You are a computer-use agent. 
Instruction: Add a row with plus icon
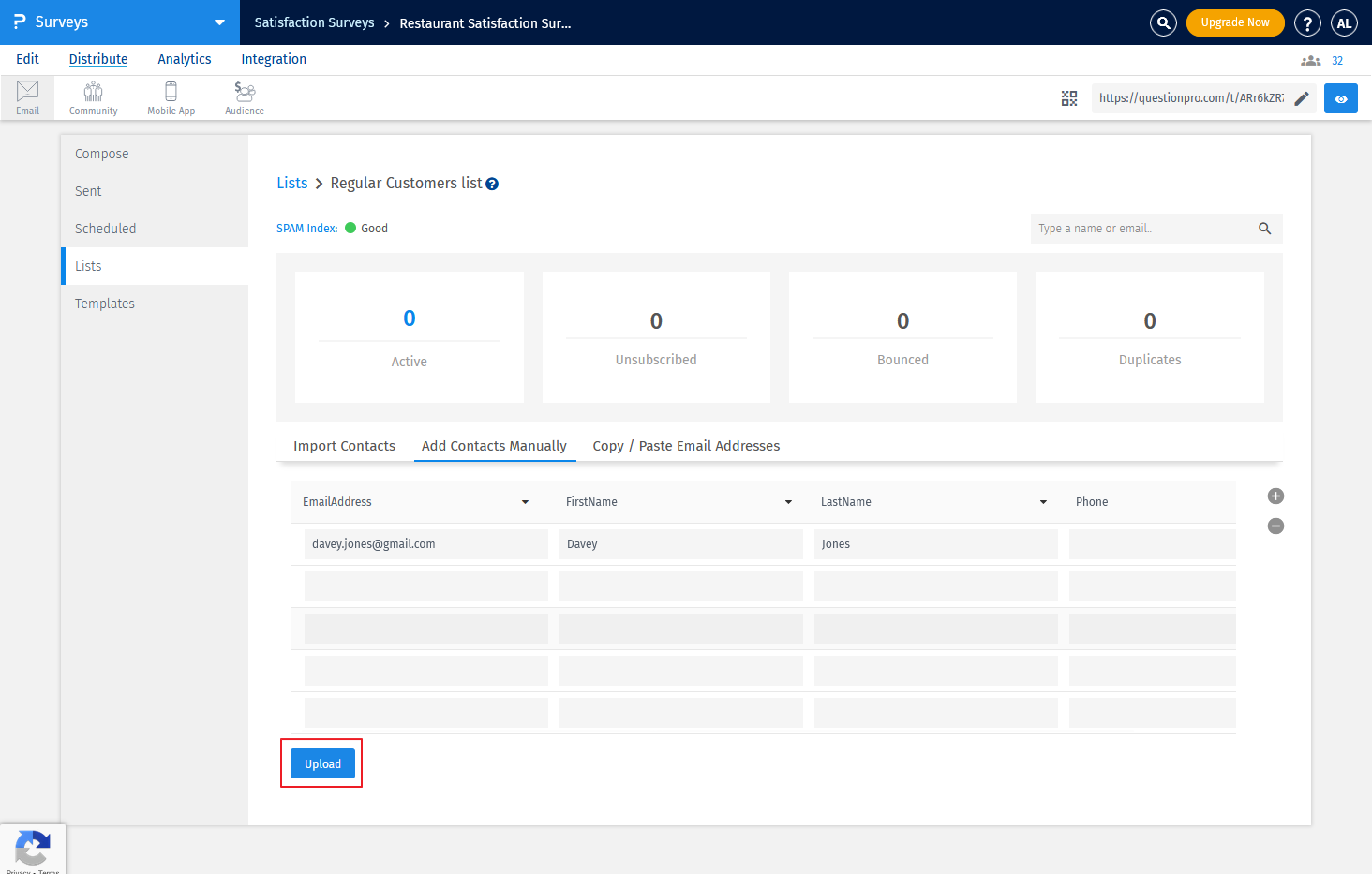click(x=1275, y=496)
